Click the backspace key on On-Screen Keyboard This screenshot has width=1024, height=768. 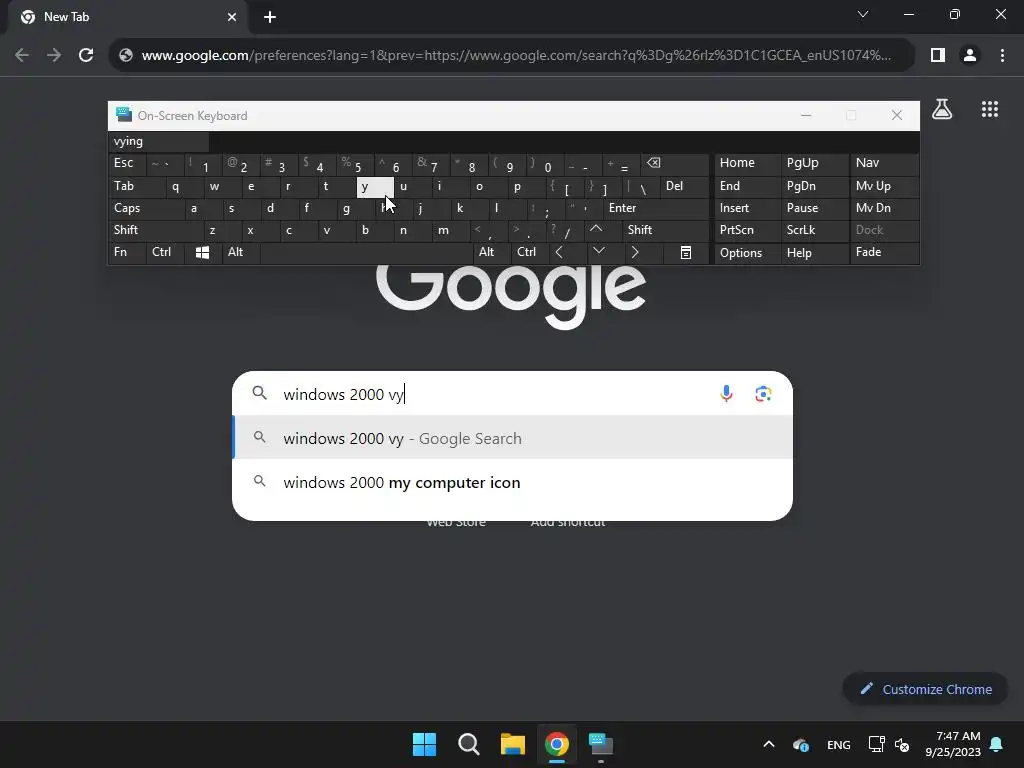point(677,163)
